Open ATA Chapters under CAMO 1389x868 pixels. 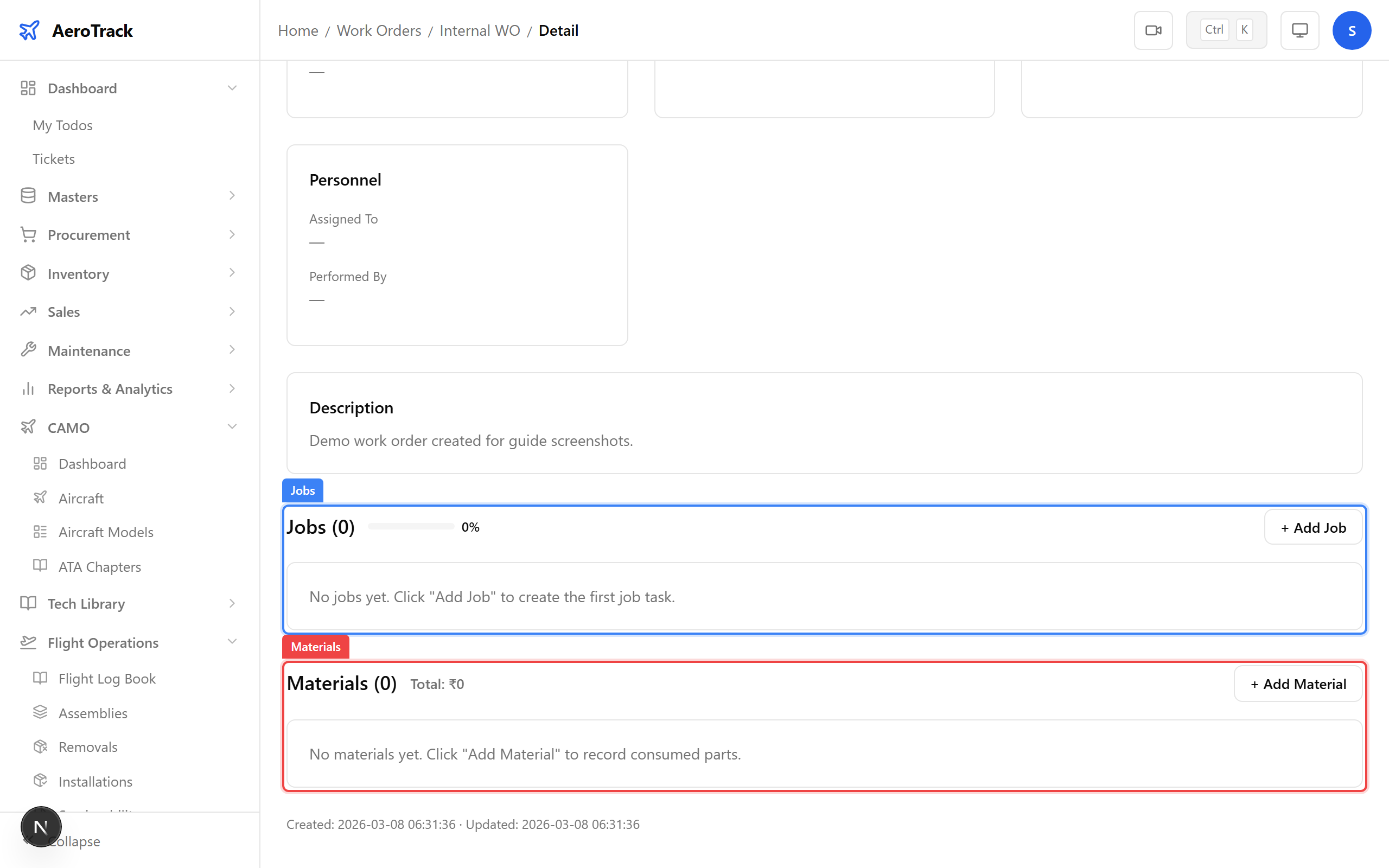[99, 566]
